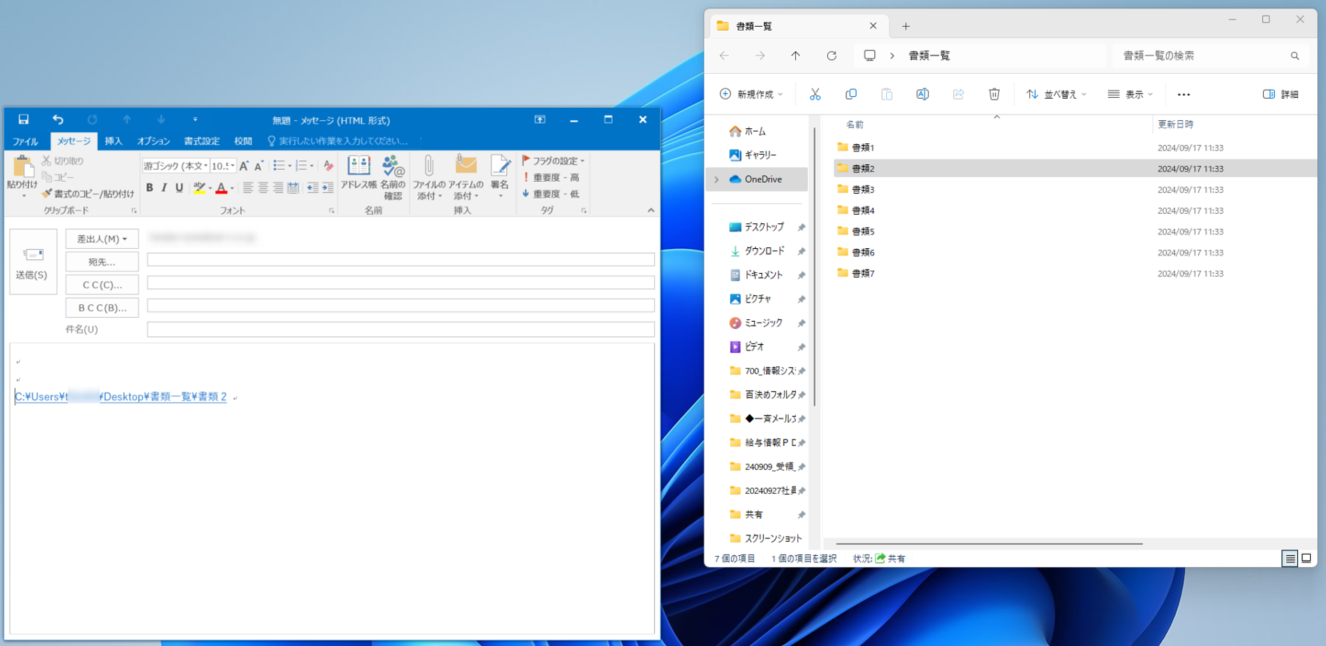
Task: Open the flag settings (フラグの設定) dropdown
Action: (x=554, y=161)
